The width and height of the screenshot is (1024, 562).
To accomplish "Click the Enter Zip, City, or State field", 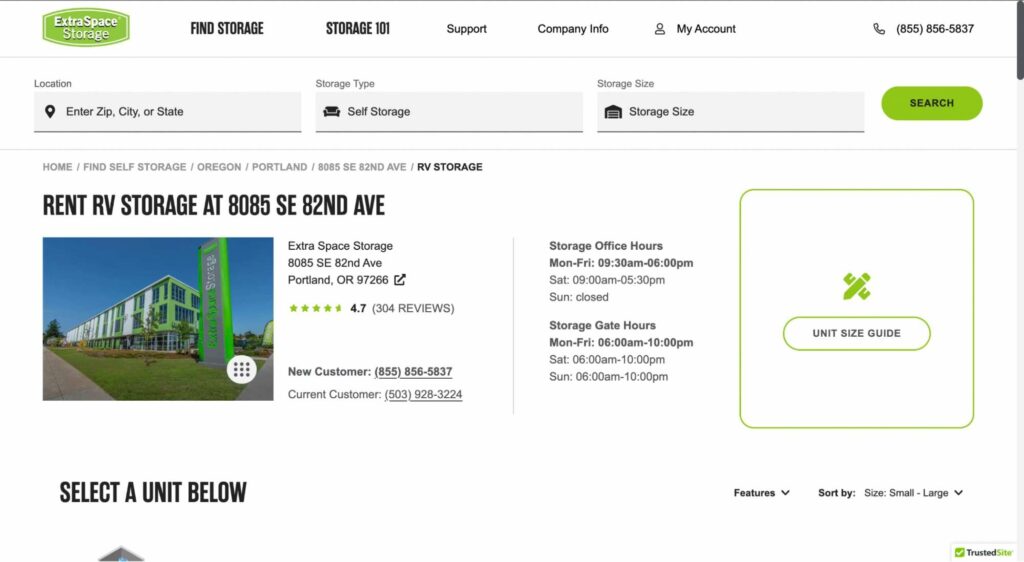I will pyautogui.click(x=167, y=112).
